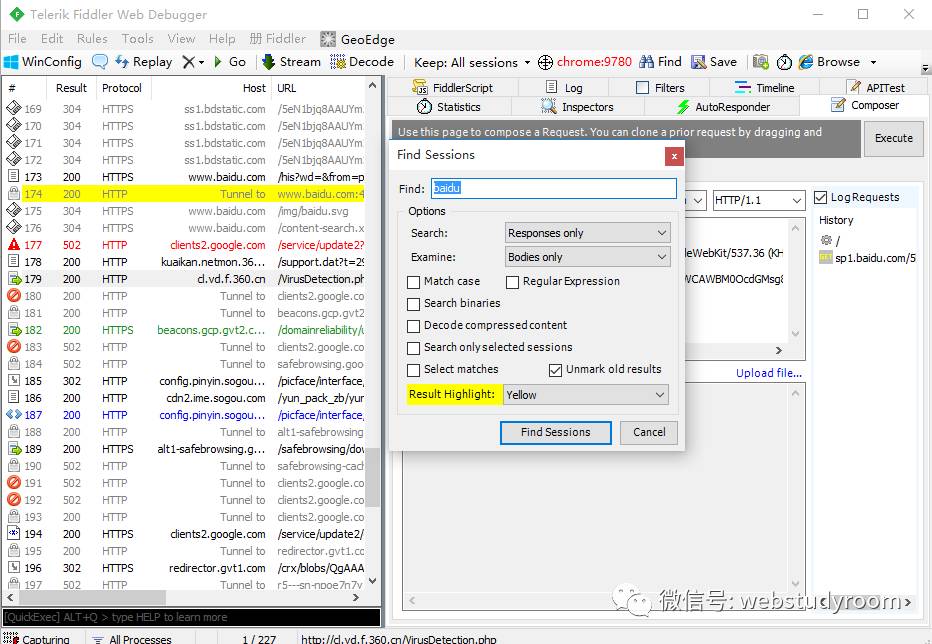This screenshot has height=644, width=932.
Task: Click the timer stopwatch icon
Action: (x=784, y=62)
